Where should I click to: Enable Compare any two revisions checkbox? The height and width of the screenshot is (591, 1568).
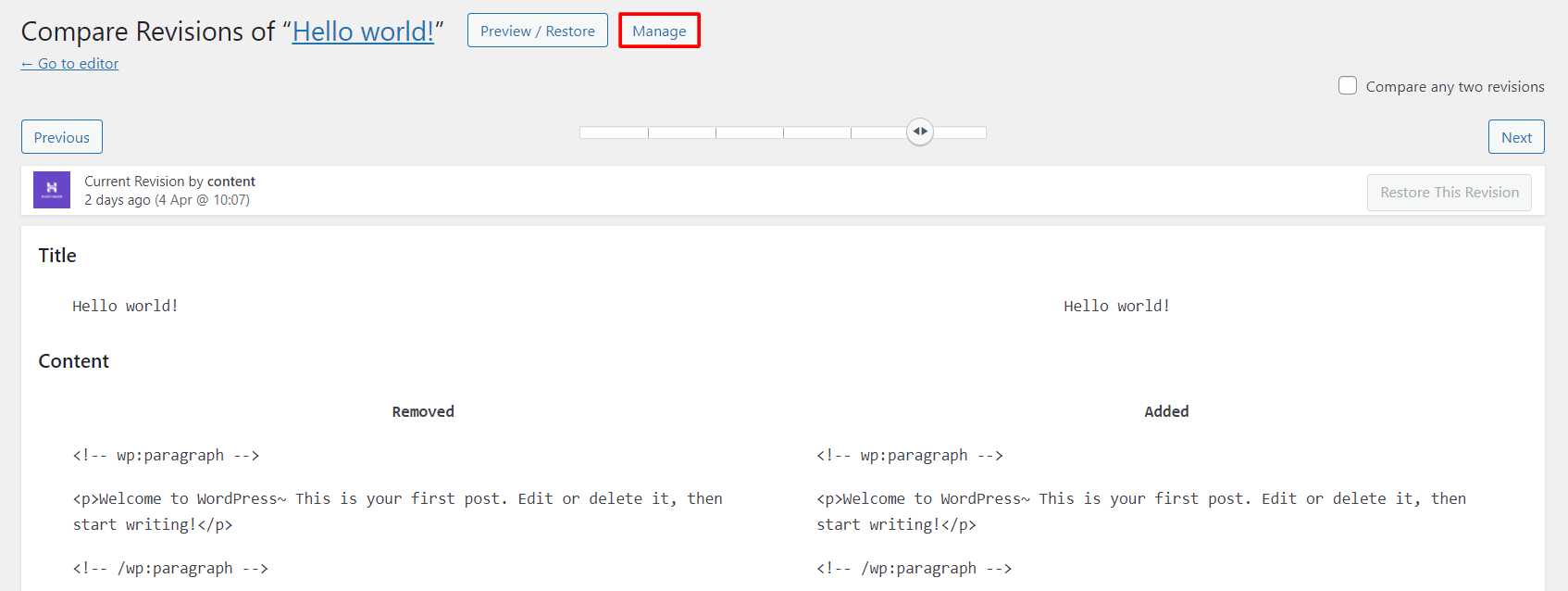click(1348, 85)
